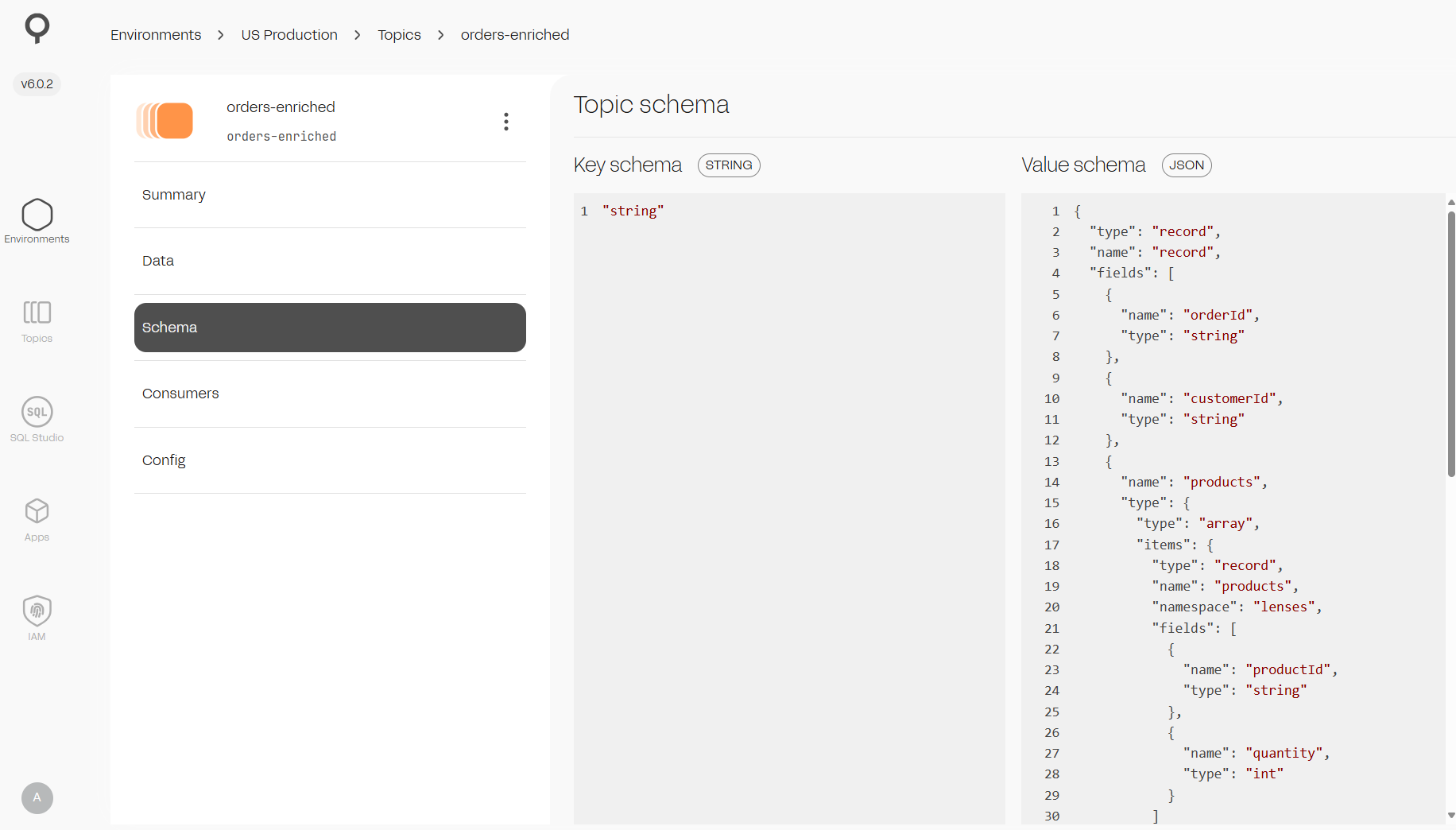
Task: Click the Topic schema heading
Action: pyautogui.click(x=651, y=105)
